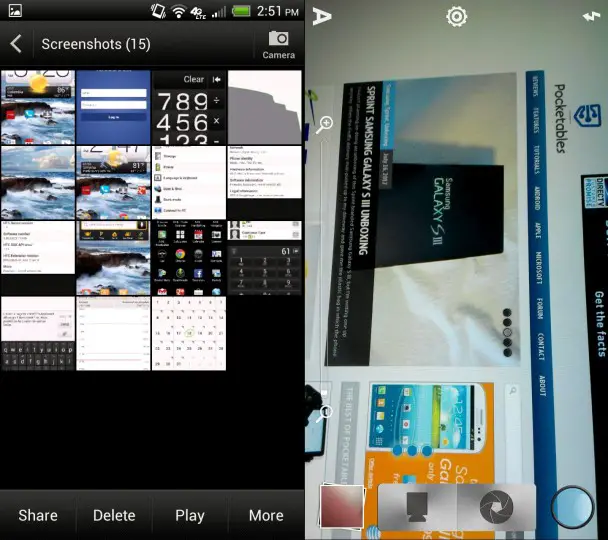The height and width of the screenshot is (540, 608).
Task: Tap the Delete button
Action: click(x=114, y=515)
